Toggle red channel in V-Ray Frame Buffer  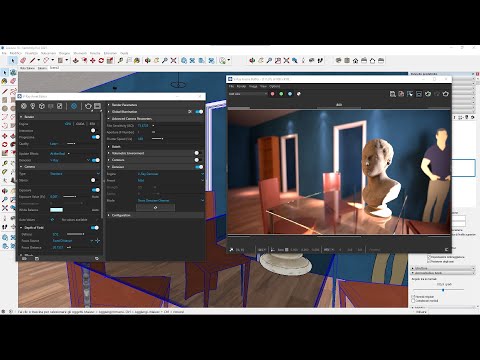coord(273,94)
